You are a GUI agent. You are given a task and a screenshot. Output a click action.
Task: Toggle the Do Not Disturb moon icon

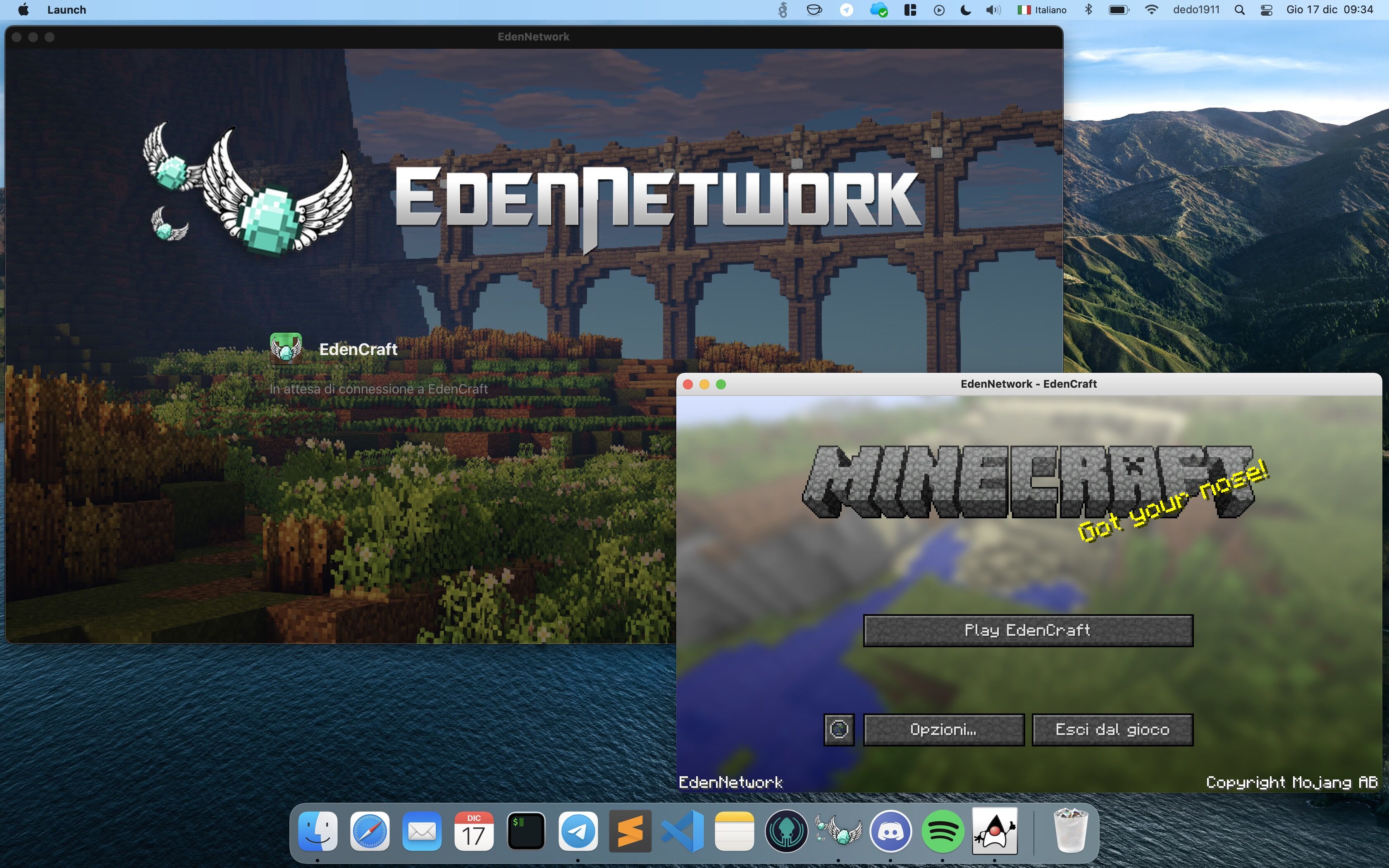click(965, 10)
